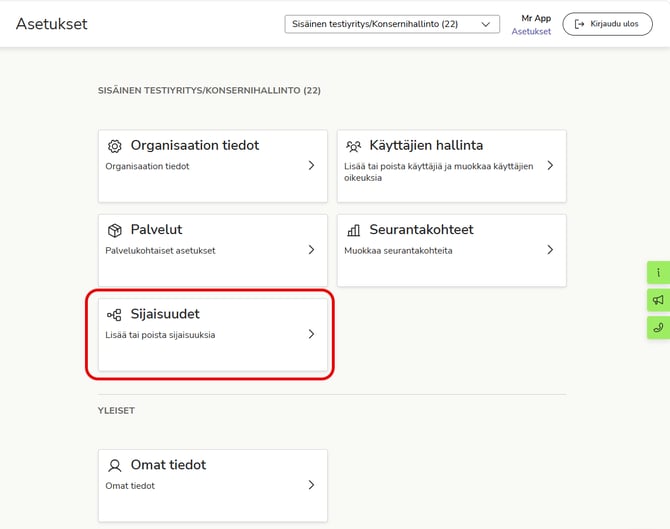670x529 pixels.
Task: Click chevron on Seurantakohteet card
Action: point(550,250)
